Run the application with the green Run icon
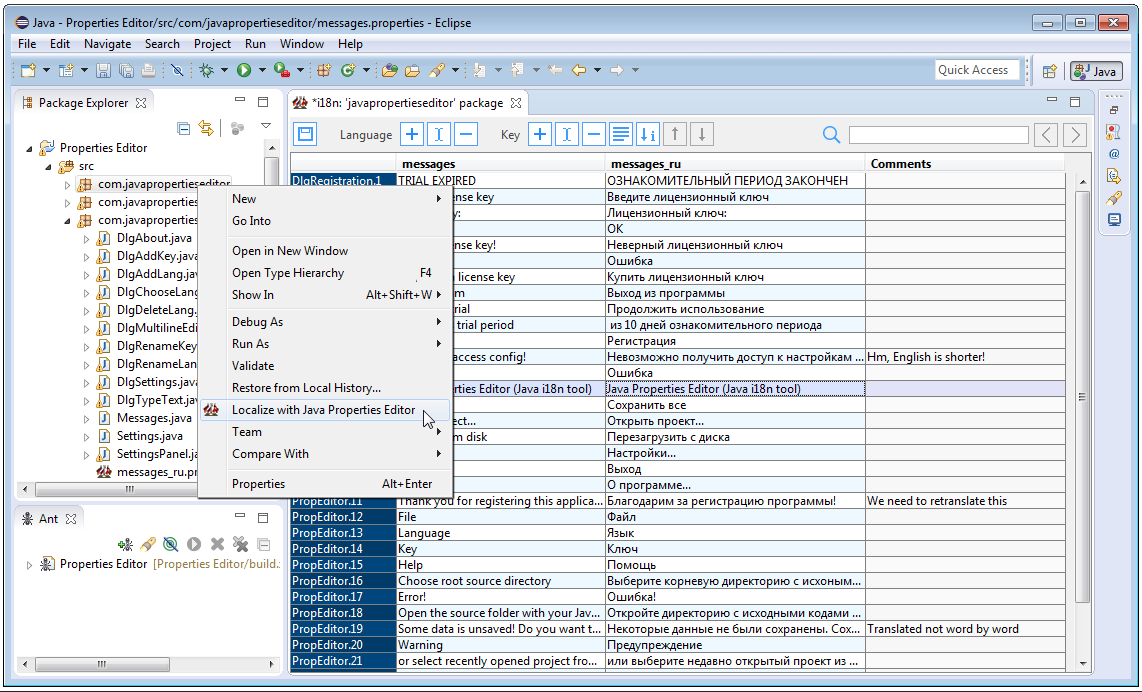Screen dimensions: 1142x692 (x=243, y=69)
